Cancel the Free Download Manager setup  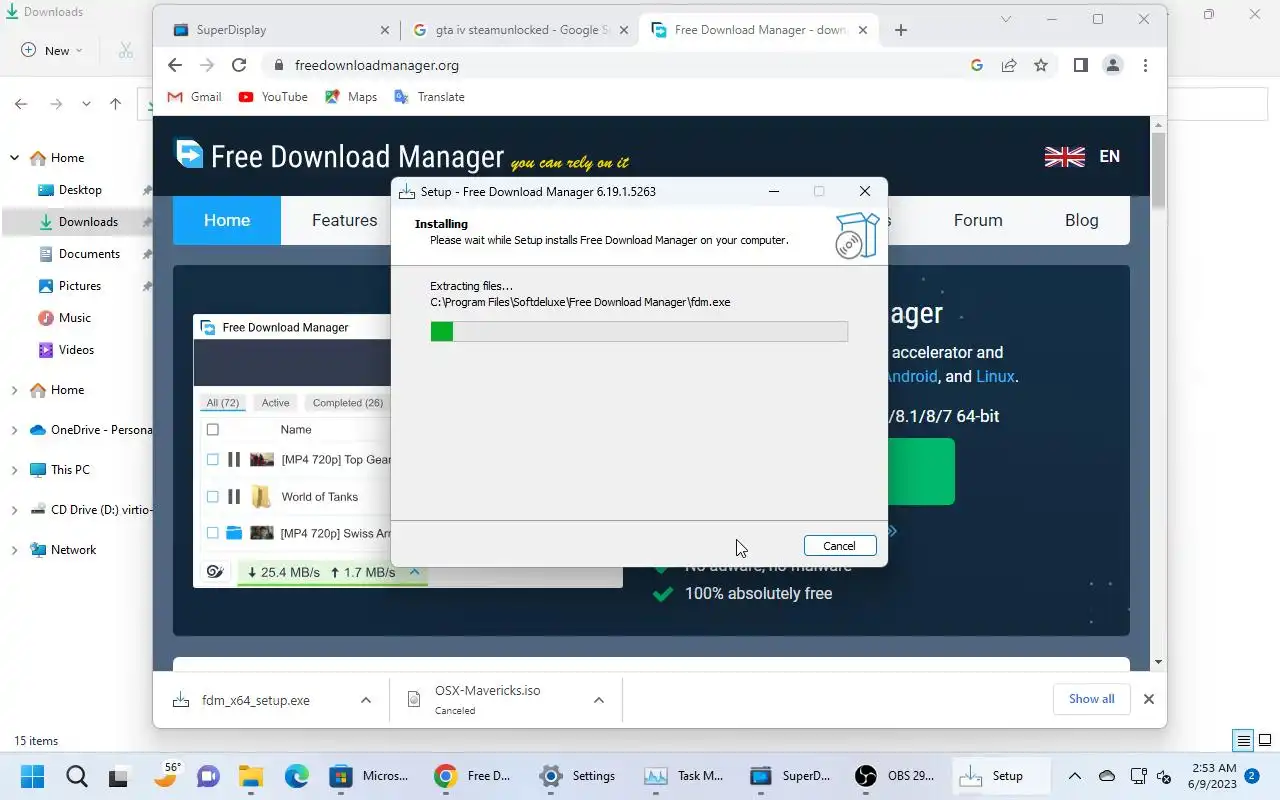point(840,546)
